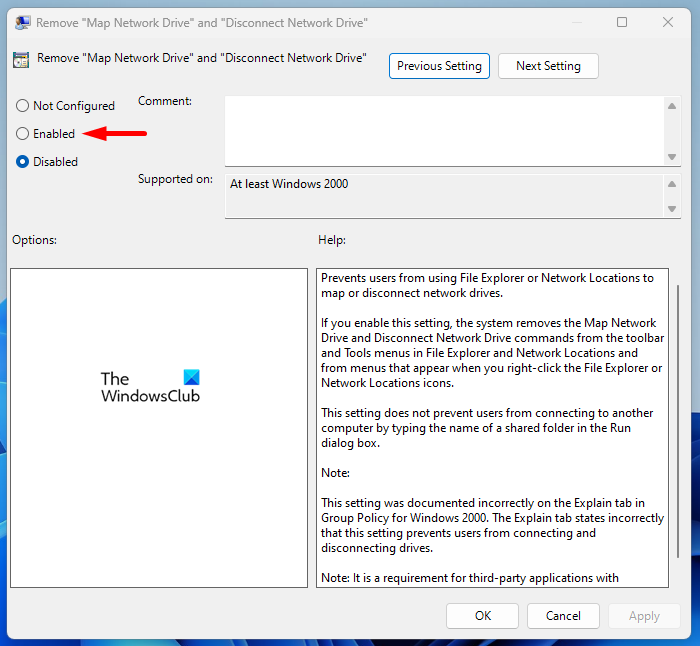Image resolution: width=700 pixels, height=646 pixels.
Task: Confirm with the OK button
Action: coord(482,616)
